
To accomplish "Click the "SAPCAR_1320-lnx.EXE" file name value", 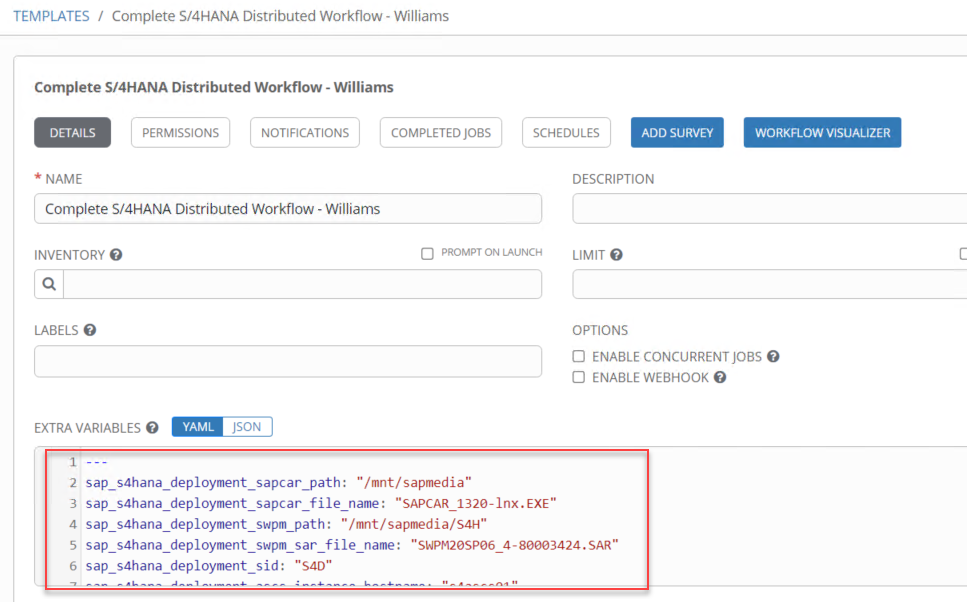I will tap(475, 503).
